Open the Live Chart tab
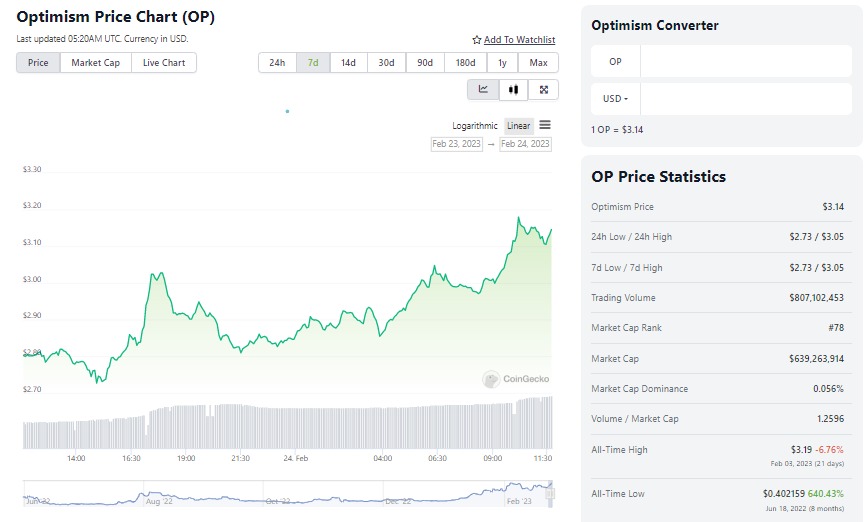 164,63
